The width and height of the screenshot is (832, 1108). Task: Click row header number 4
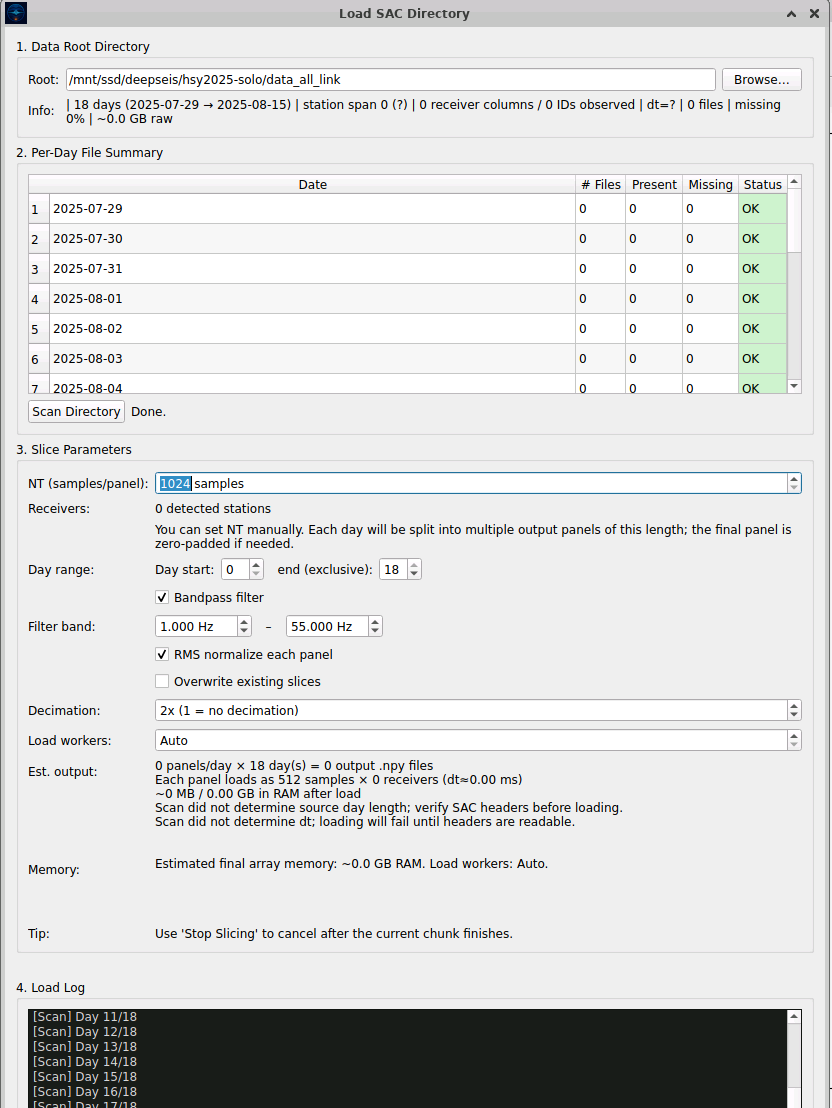[x=39, y=299]
